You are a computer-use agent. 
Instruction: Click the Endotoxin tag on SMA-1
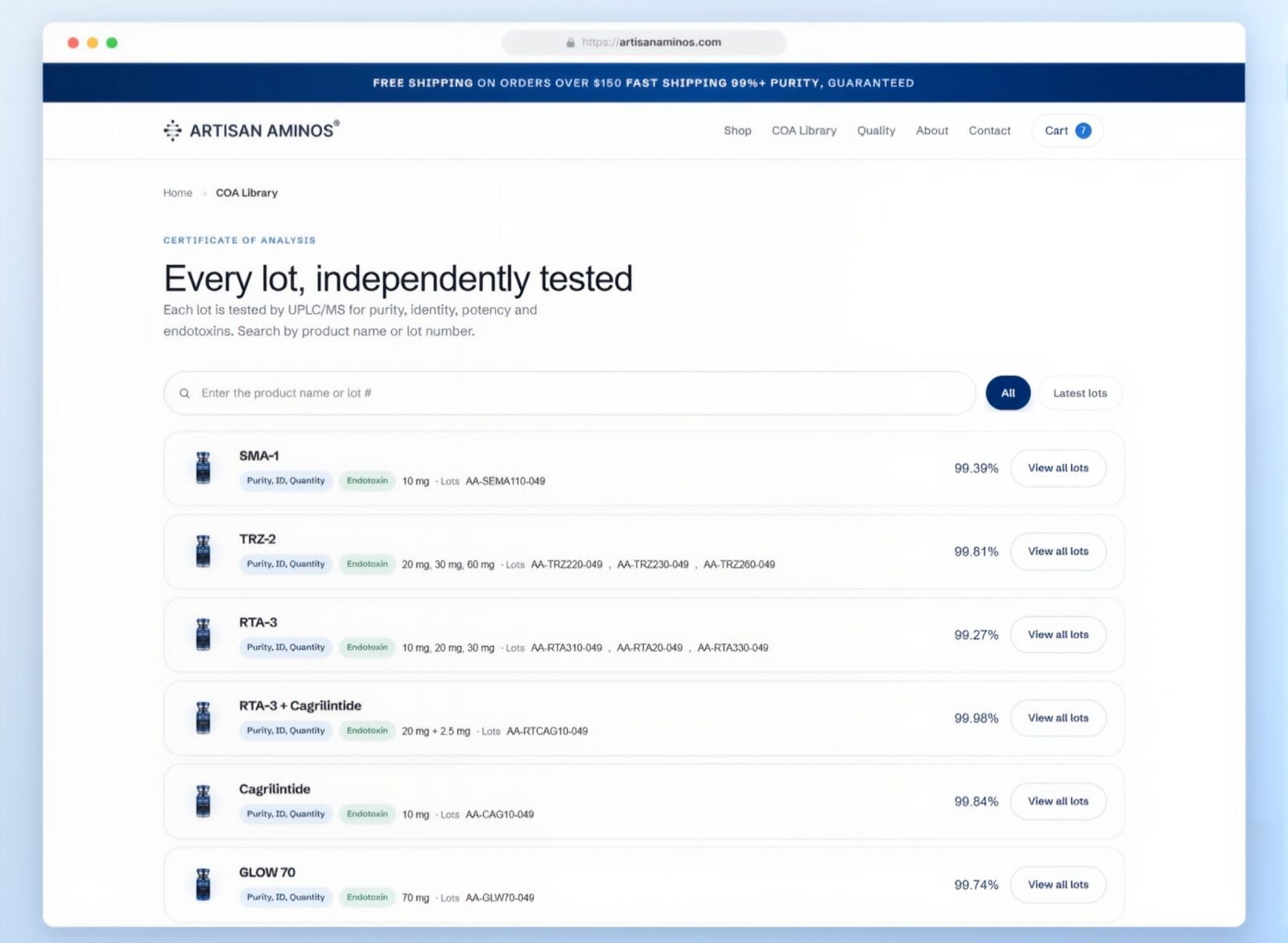click(367, 481)
